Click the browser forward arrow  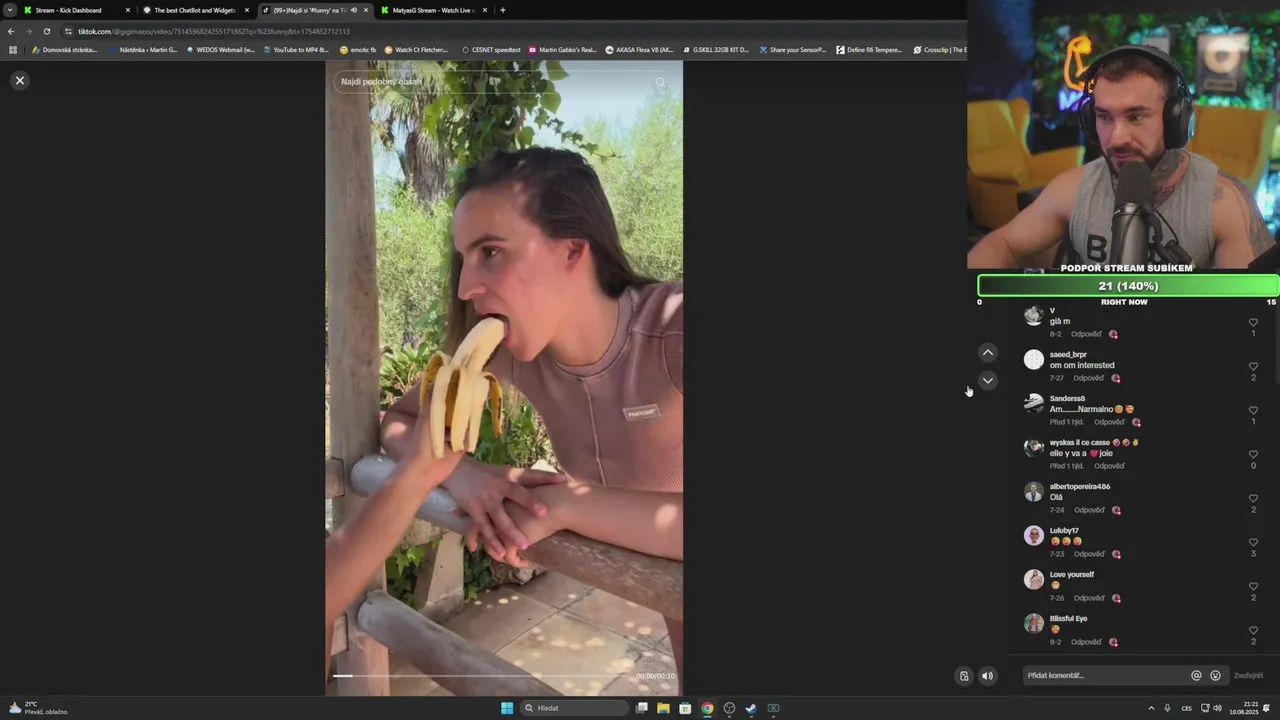click(x=28, y=31)
